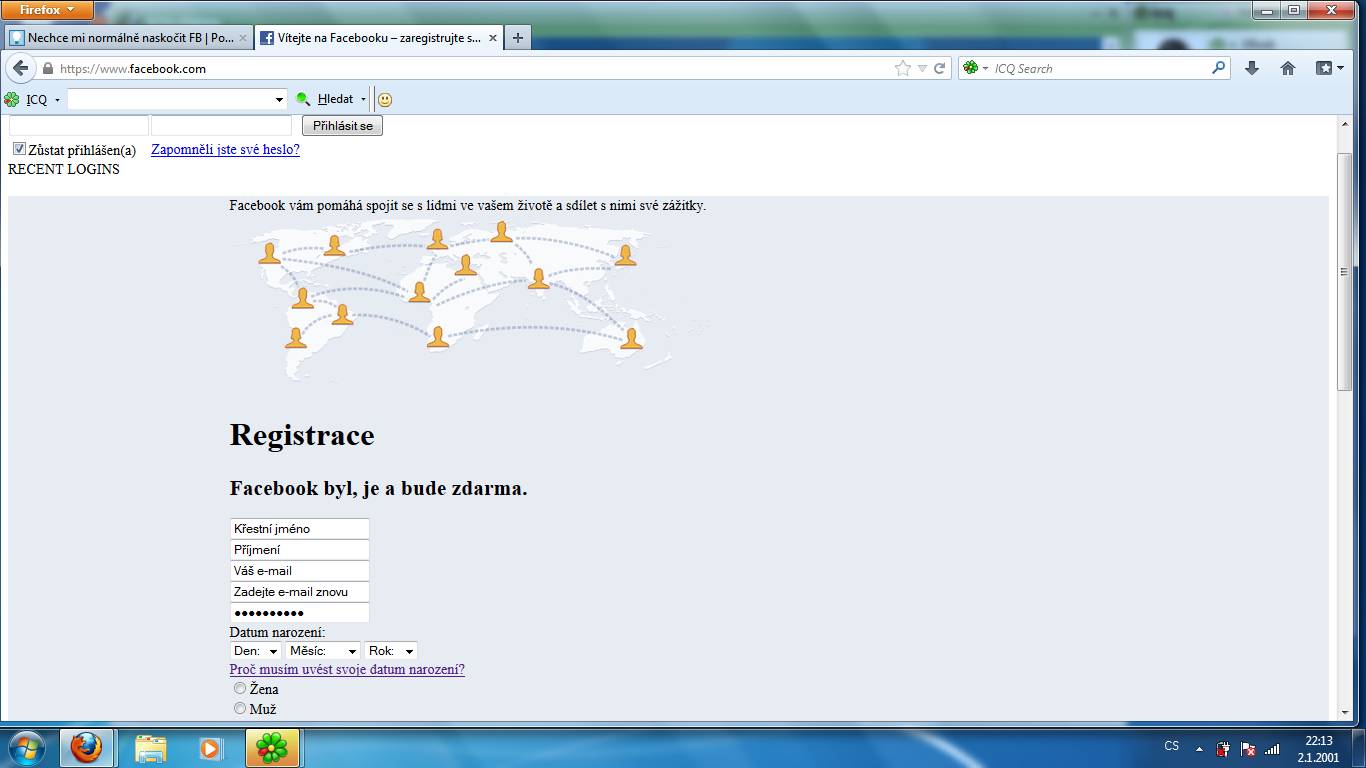Viewport: 1366px width, 768px height.
Task: Click the Příjmení field
Action: 300,550
